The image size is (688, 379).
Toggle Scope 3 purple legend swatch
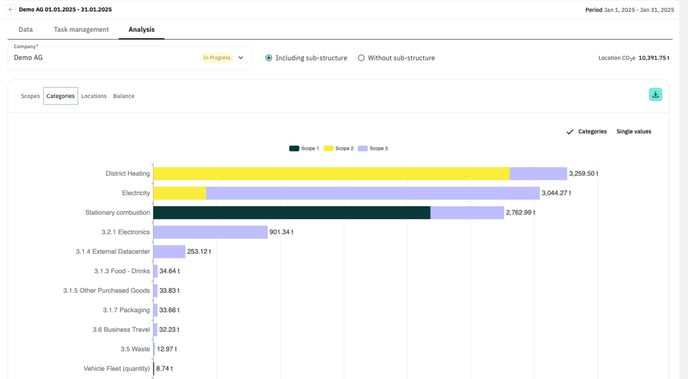click(x=362, y=148)
